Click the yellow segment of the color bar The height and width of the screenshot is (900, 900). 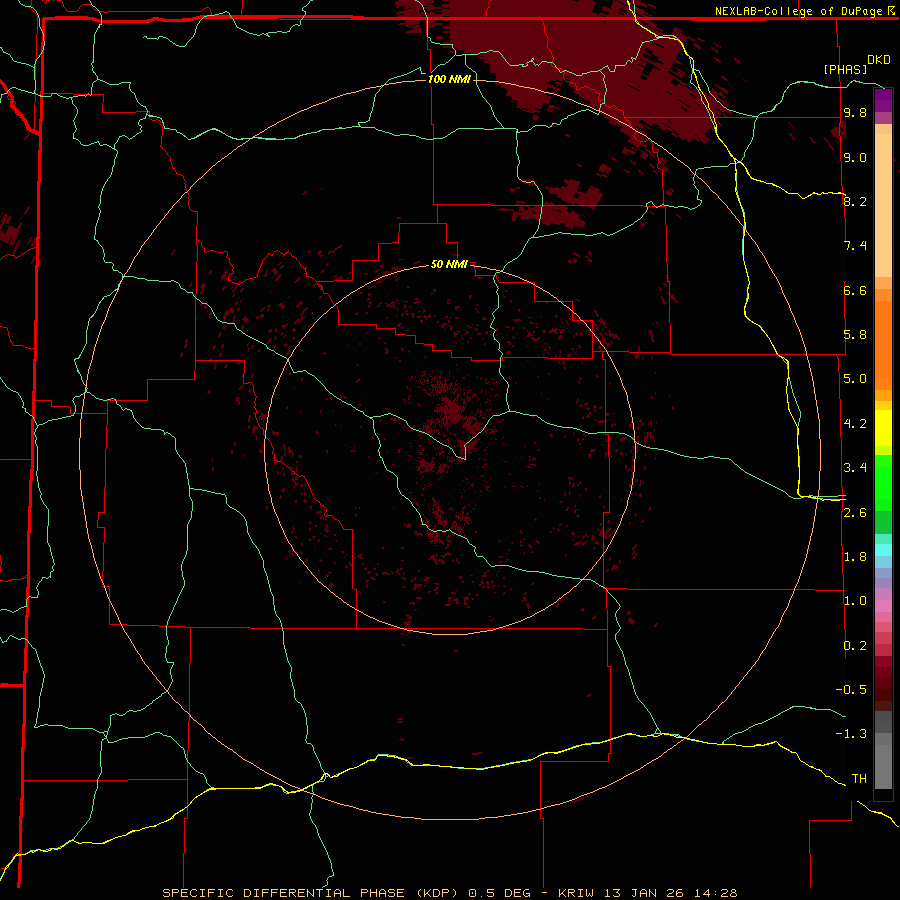click(883, 428)
